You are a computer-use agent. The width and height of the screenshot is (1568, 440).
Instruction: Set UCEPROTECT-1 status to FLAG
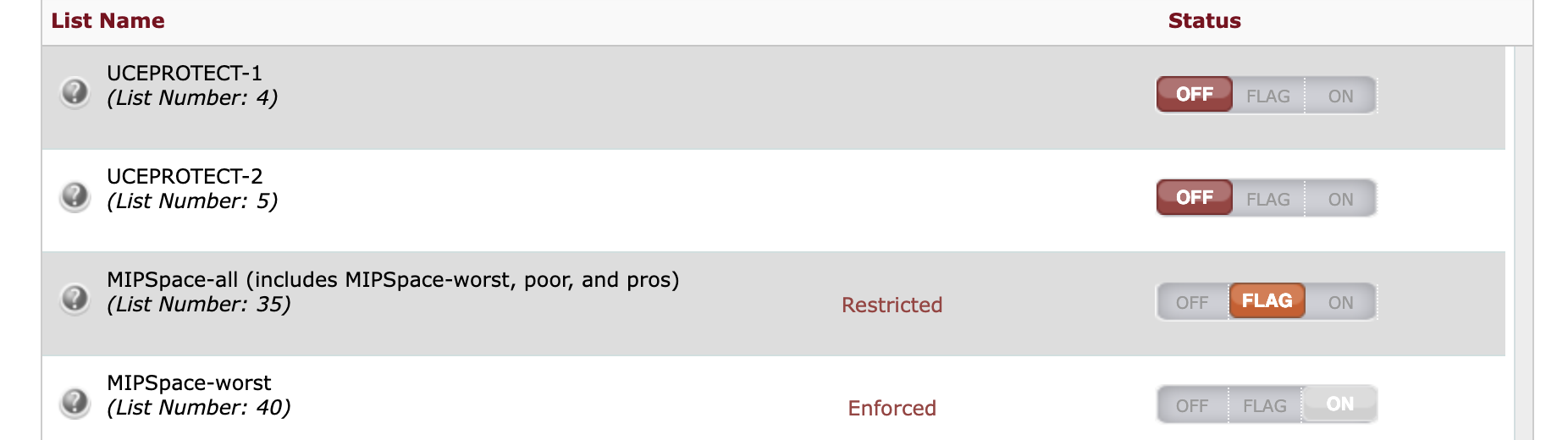[x=1267, y=96]
